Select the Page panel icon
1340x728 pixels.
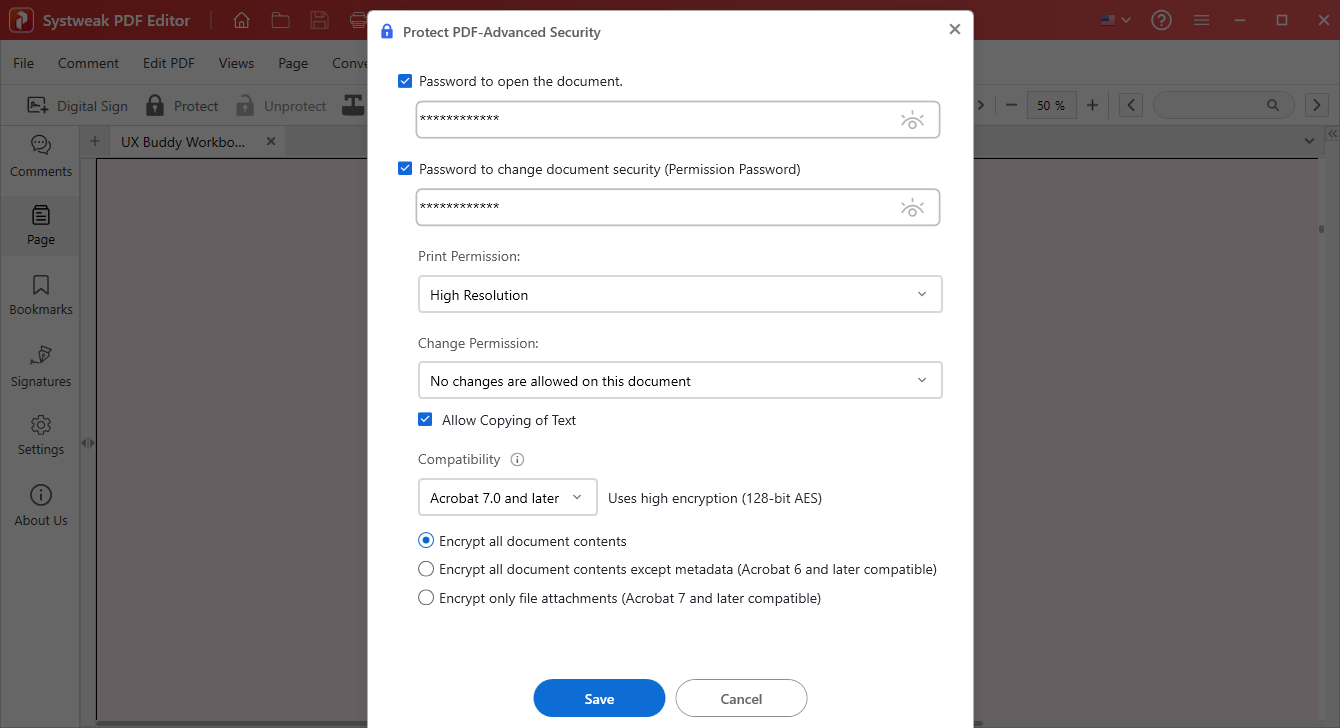(40, 225)
